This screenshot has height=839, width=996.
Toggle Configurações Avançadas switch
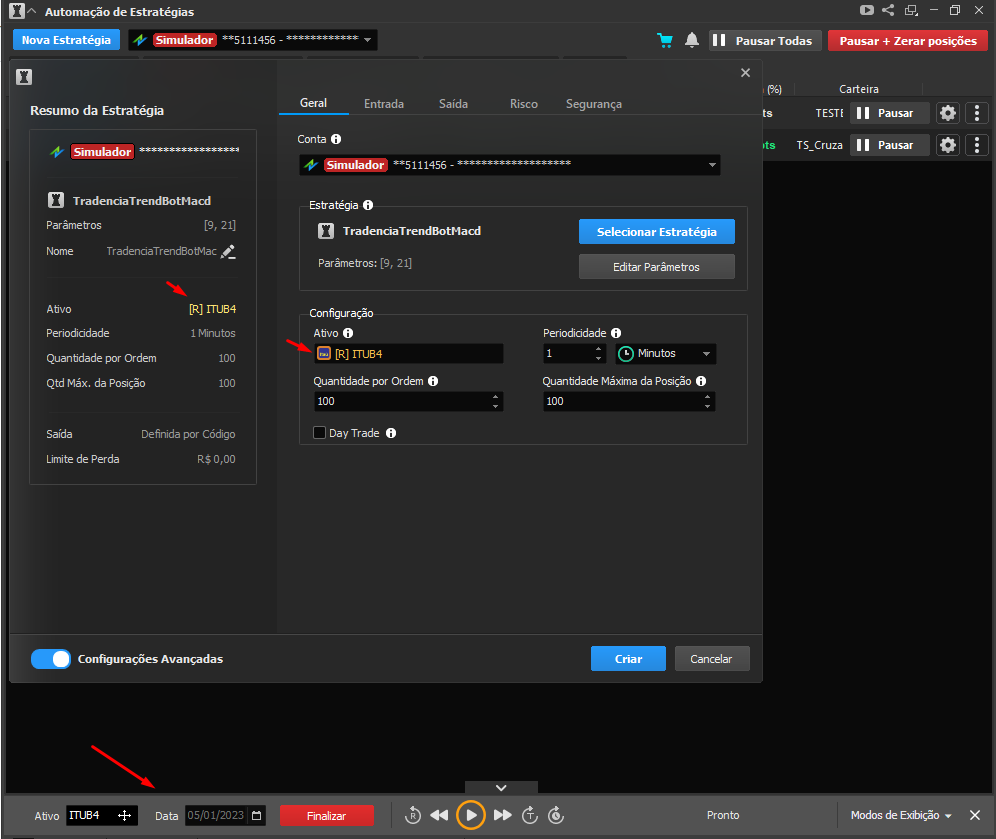(x=51, y=659)
